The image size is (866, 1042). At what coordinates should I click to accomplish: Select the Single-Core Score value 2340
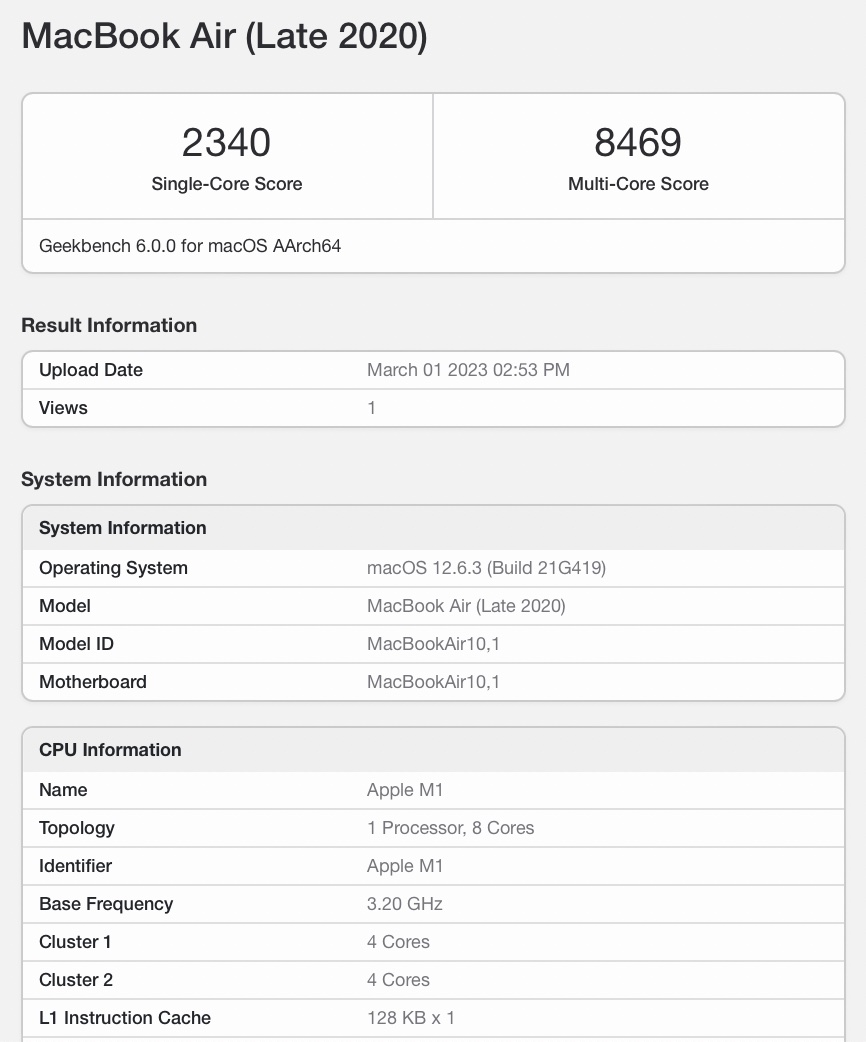[x=227, y=142]
